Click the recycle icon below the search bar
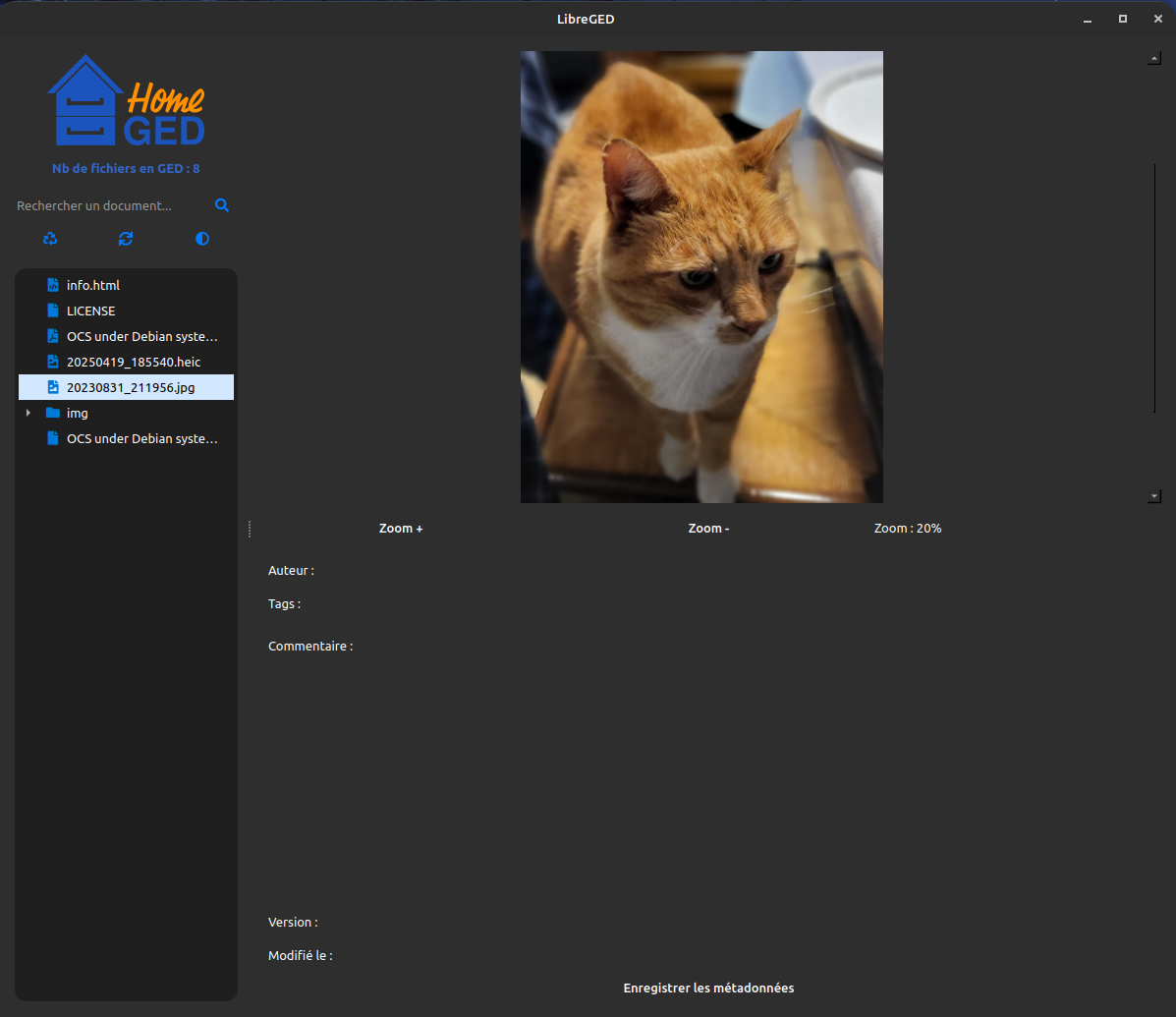 pyautogui.click(x=50, y=239)
